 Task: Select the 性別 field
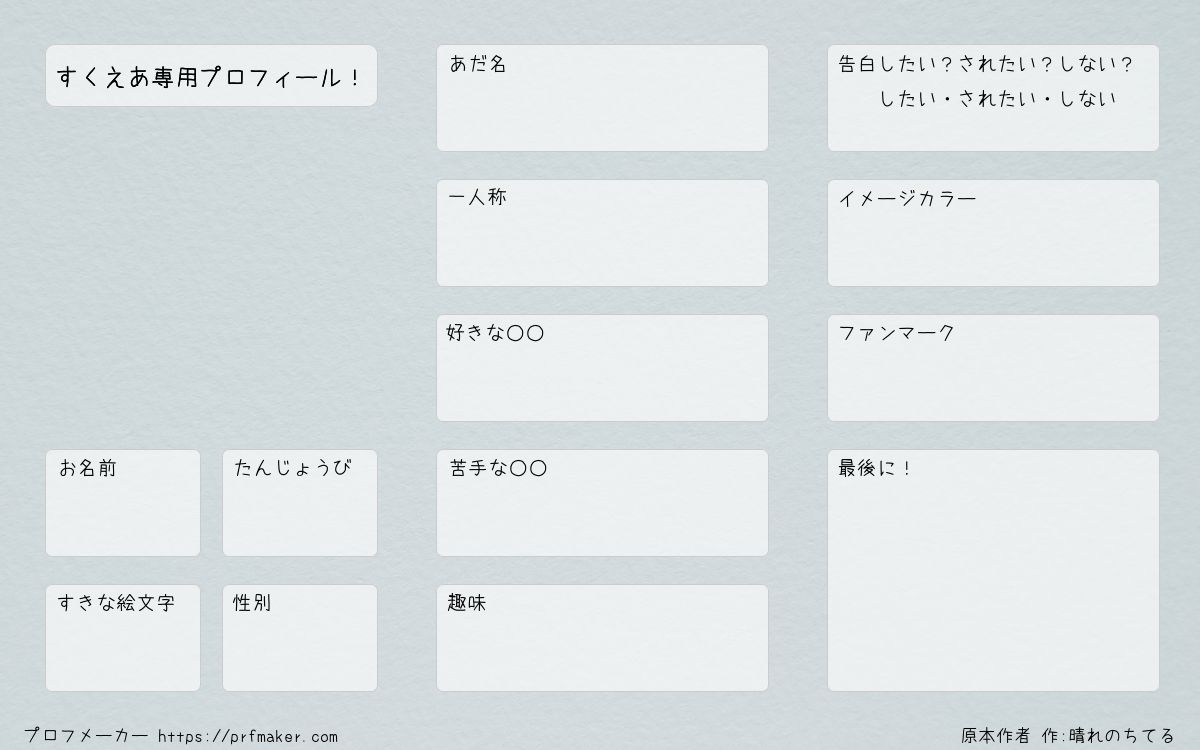pos(300,638)
